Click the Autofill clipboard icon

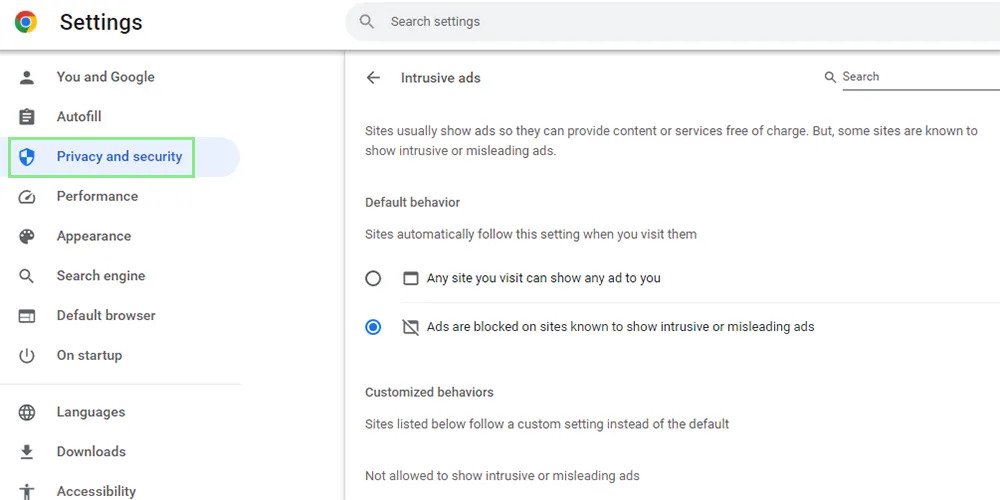click(27, 117)
